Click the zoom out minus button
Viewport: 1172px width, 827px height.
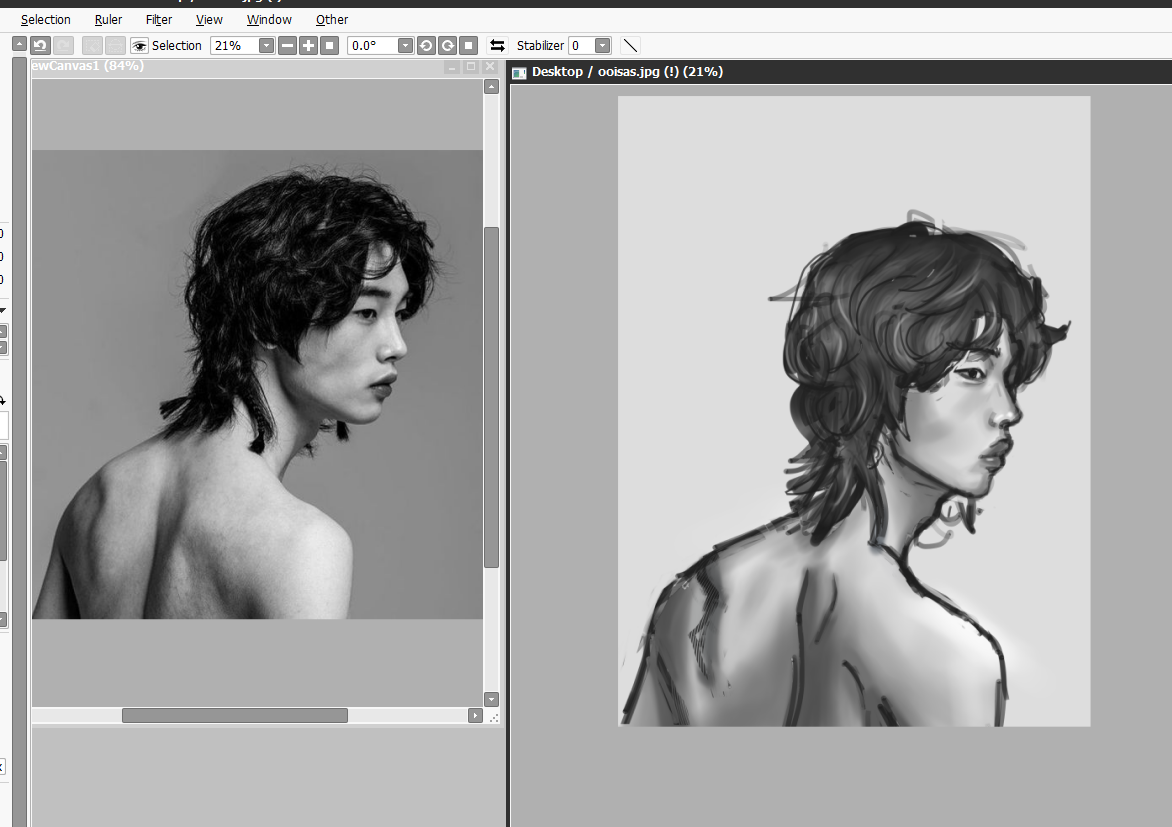[x=287, y=45]
